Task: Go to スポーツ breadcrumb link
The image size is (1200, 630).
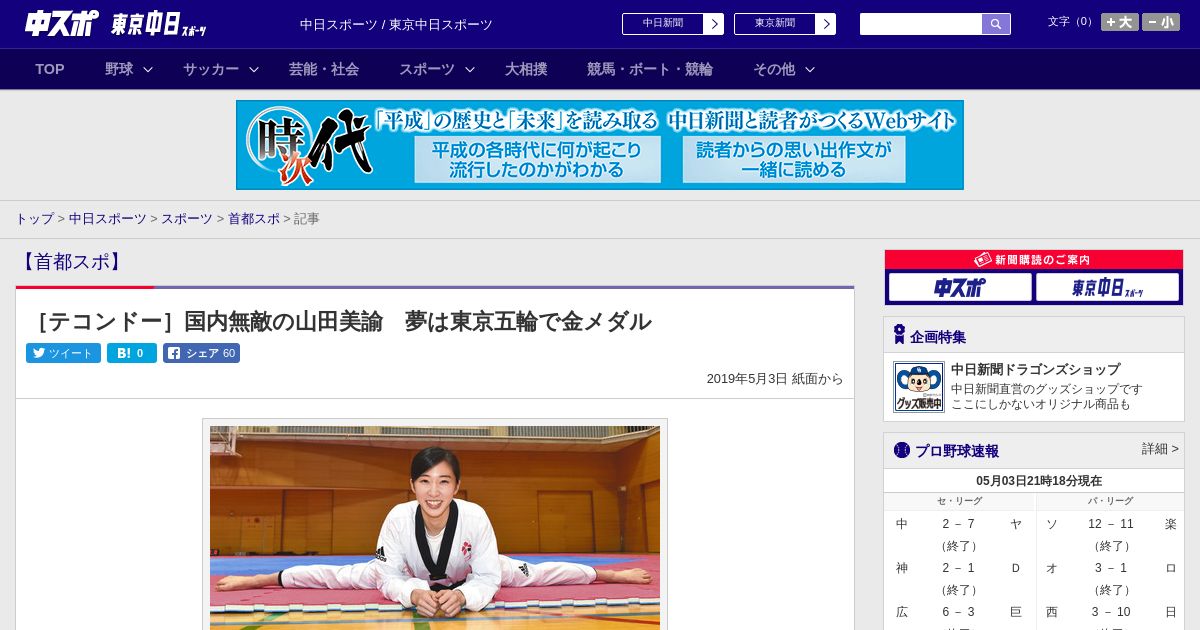Action: pyautogui.click(x=187, y=218)
